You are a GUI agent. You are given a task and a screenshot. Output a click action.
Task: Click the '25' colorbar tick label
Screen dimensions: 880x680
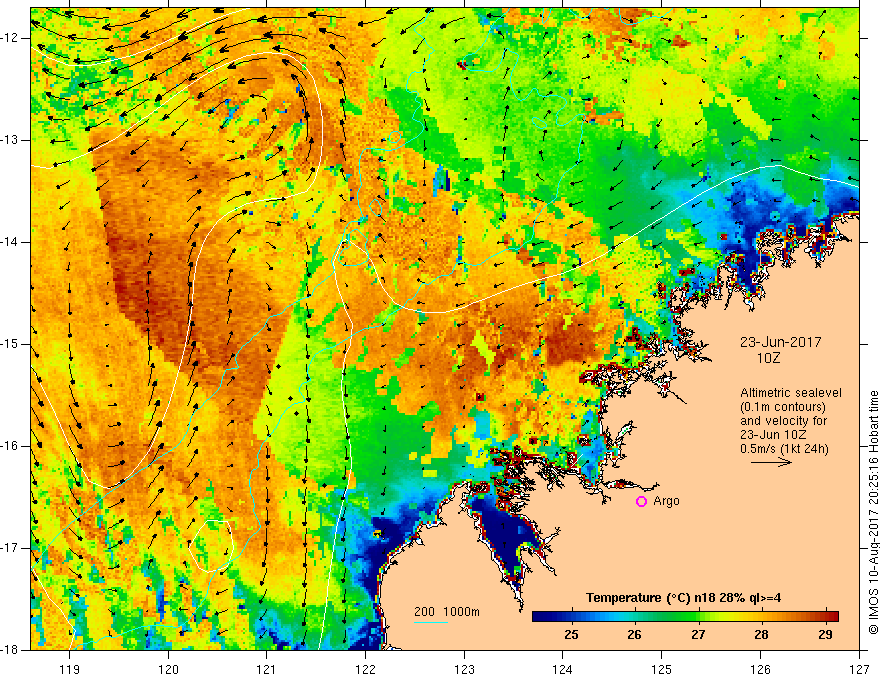(571, 635)
